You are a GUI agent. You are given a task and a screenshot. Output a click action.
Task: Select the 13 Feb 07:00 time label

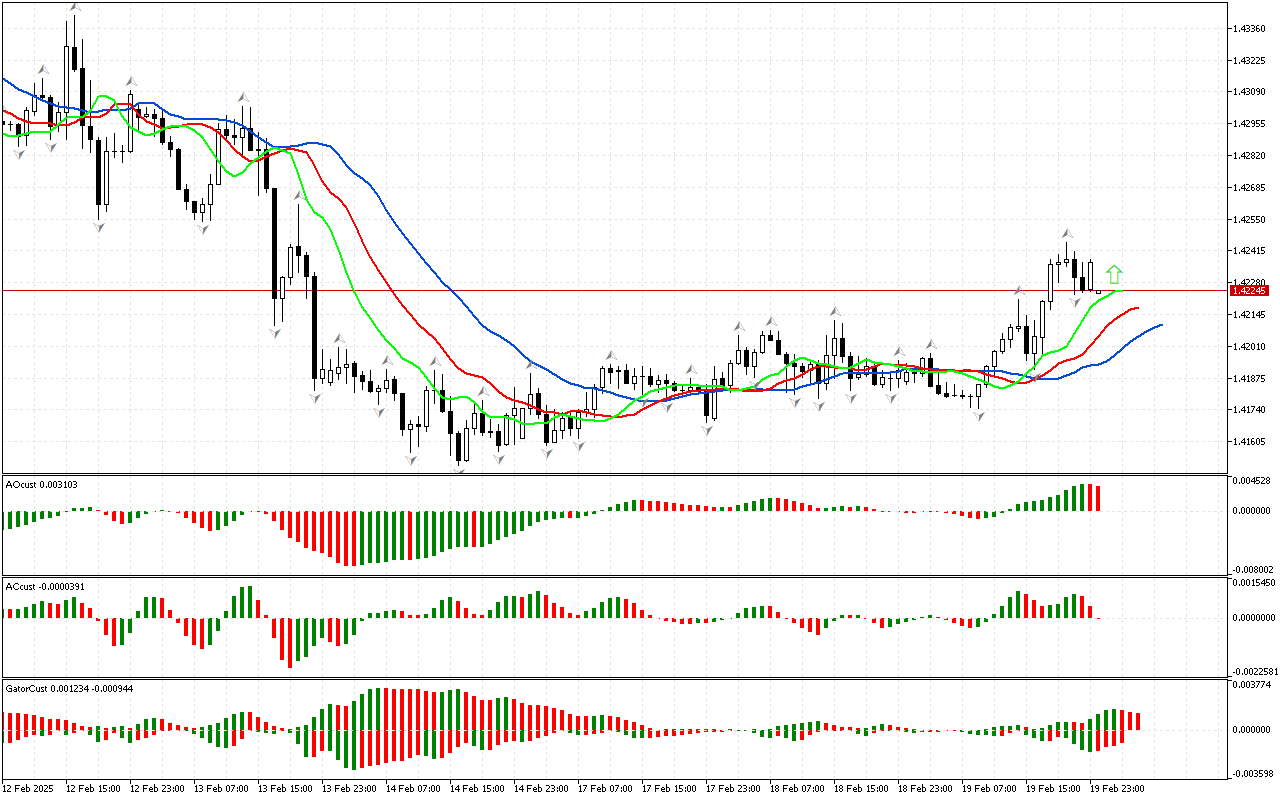click(219, 789)
